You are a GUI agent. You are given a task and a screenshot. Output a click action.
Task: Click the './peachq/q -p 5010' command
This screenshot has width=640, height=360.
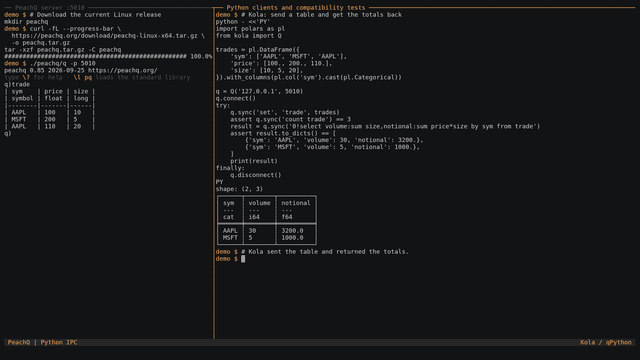pos(62,63)
